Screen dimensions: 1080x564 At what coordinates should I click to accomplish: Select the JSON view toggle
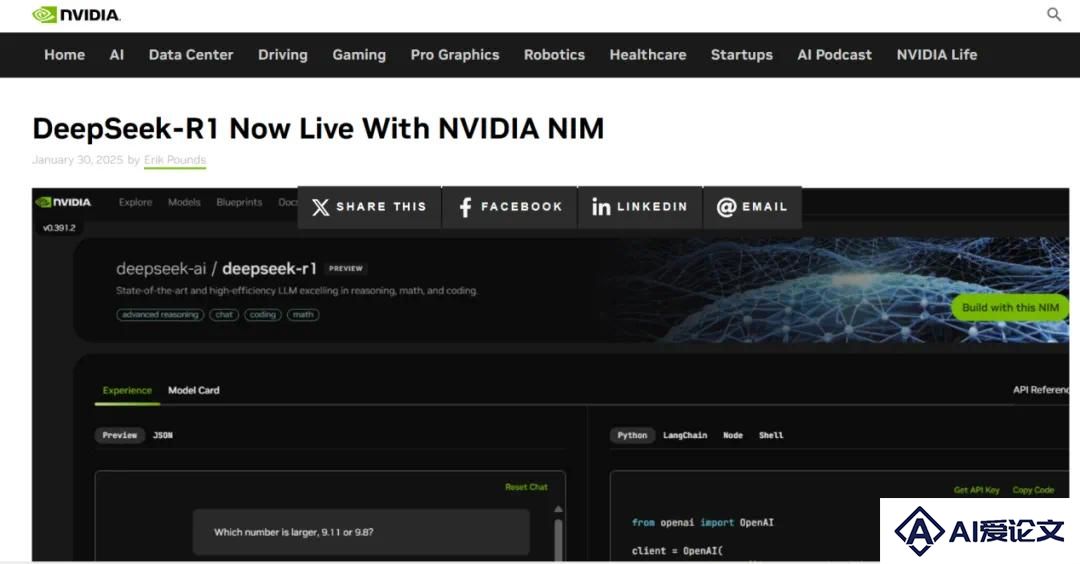coord(163,435)
